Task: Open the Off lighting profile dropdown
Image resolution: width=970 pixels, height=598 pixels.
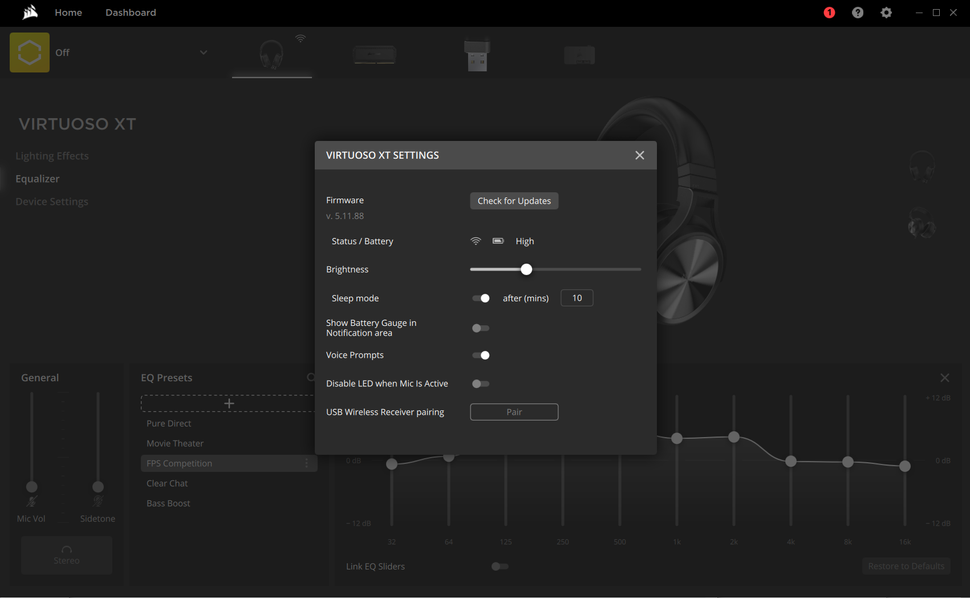Action: [x=203, y=52]
